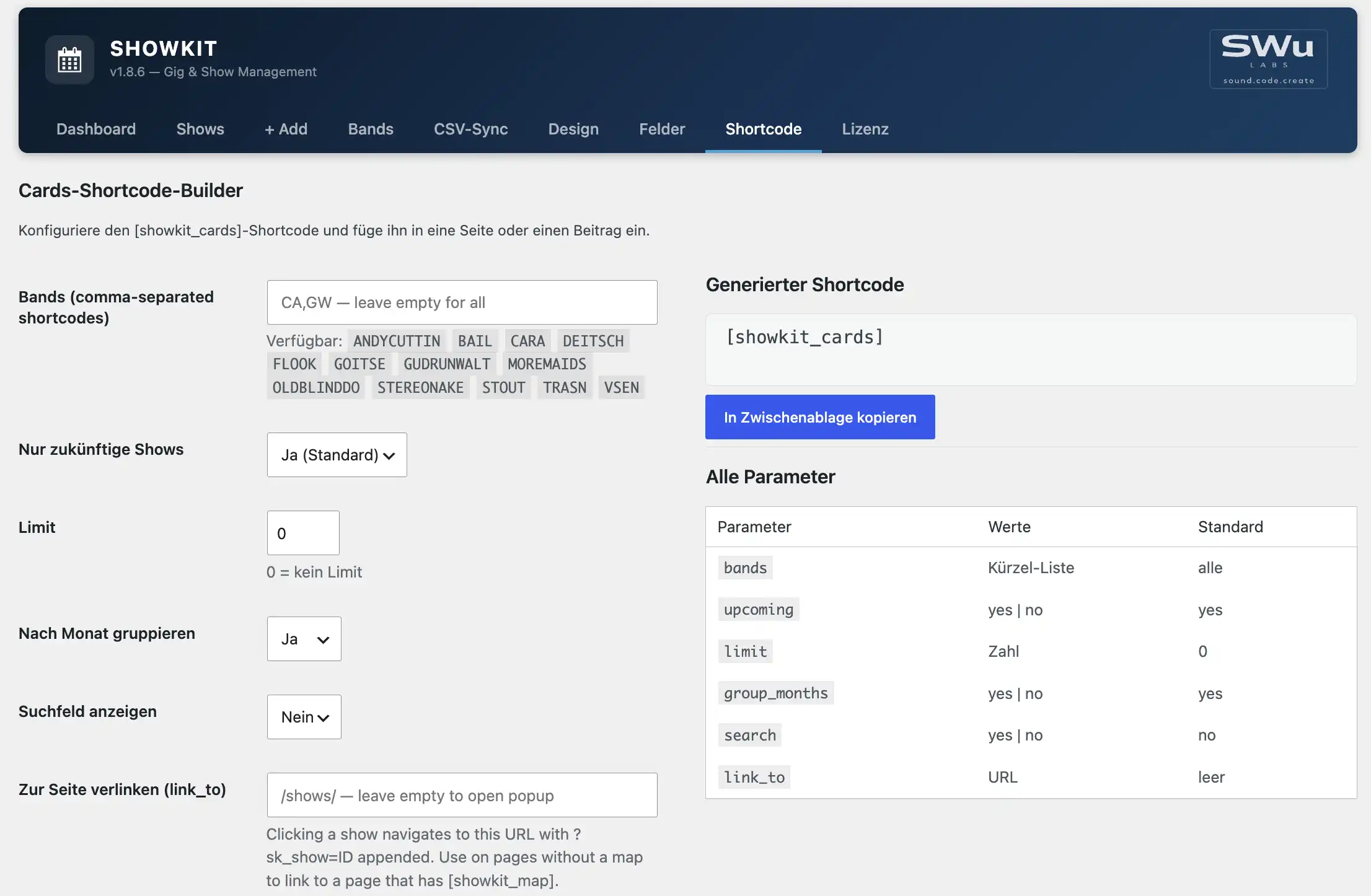The image size is (1371, 896).
Task: Click the STOUT band code
Action: [503, 387]
